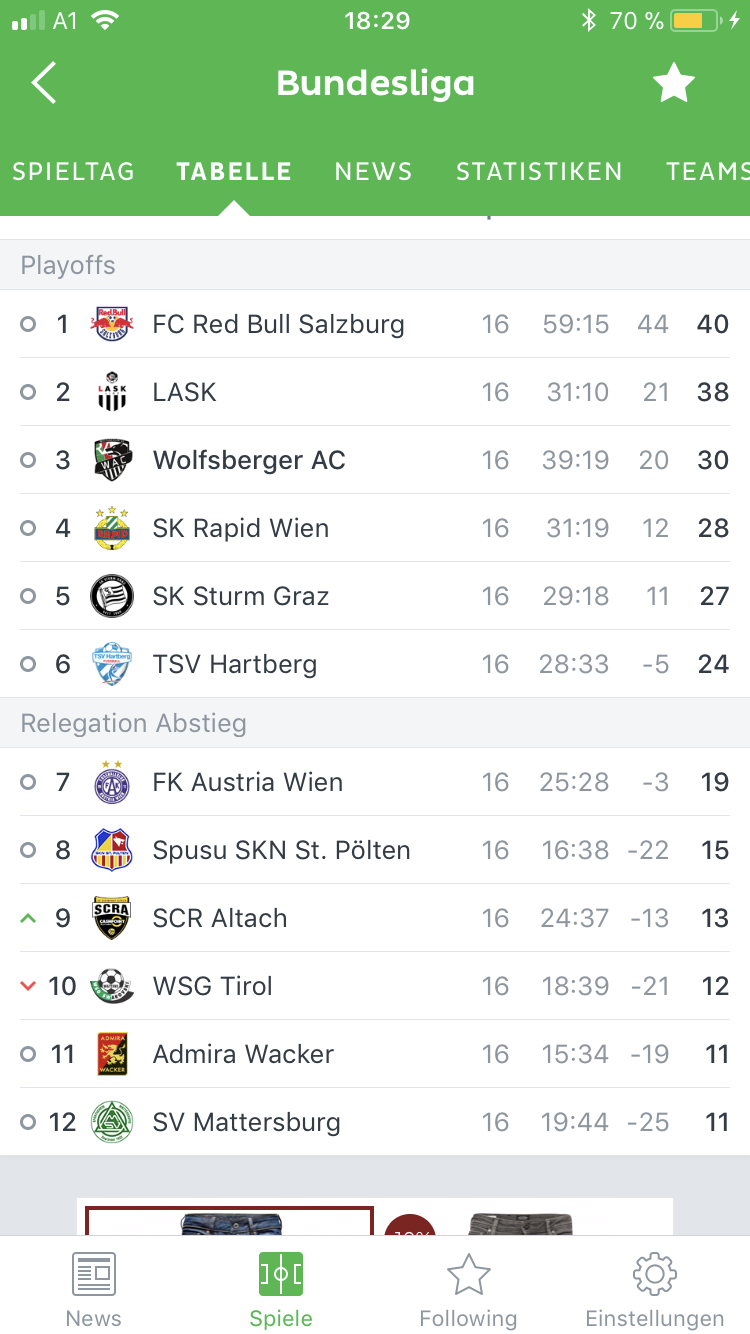Open the Wolfsberger AC team row
Screen dimensions: 750x1334
click(375, 460)
